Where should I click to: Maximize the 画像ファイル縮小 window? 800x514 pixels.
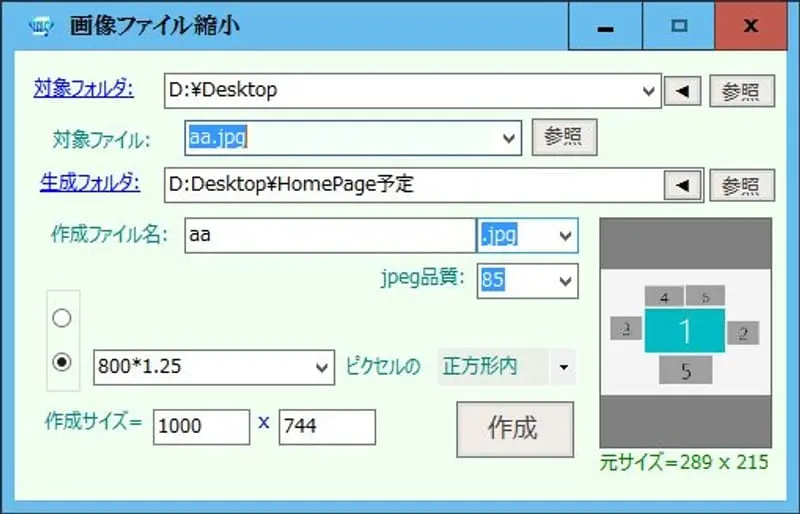tap(679, 26)
